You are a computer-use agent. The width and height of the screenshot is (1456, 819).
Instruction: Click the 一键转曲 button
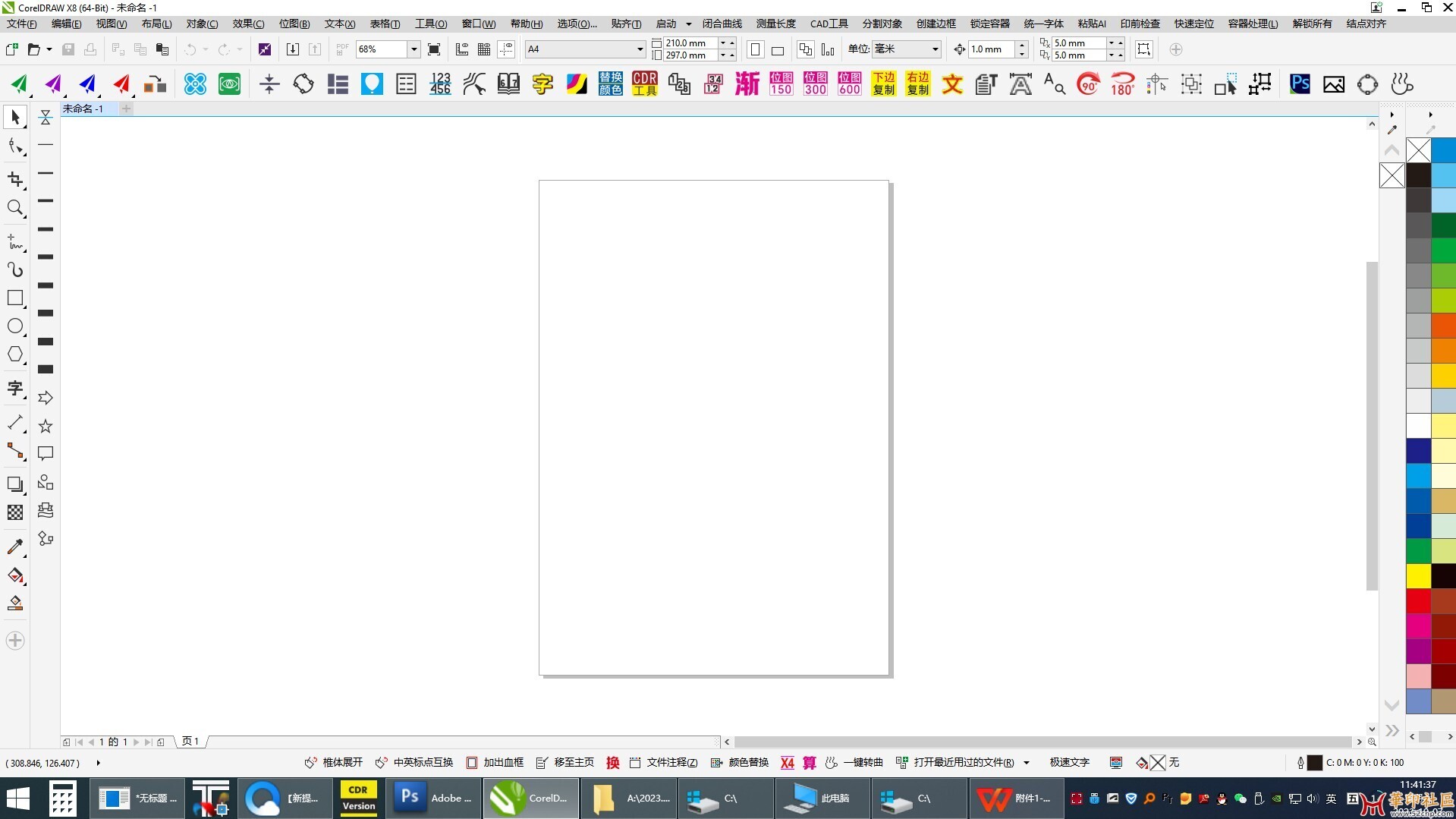coord(854,763)
